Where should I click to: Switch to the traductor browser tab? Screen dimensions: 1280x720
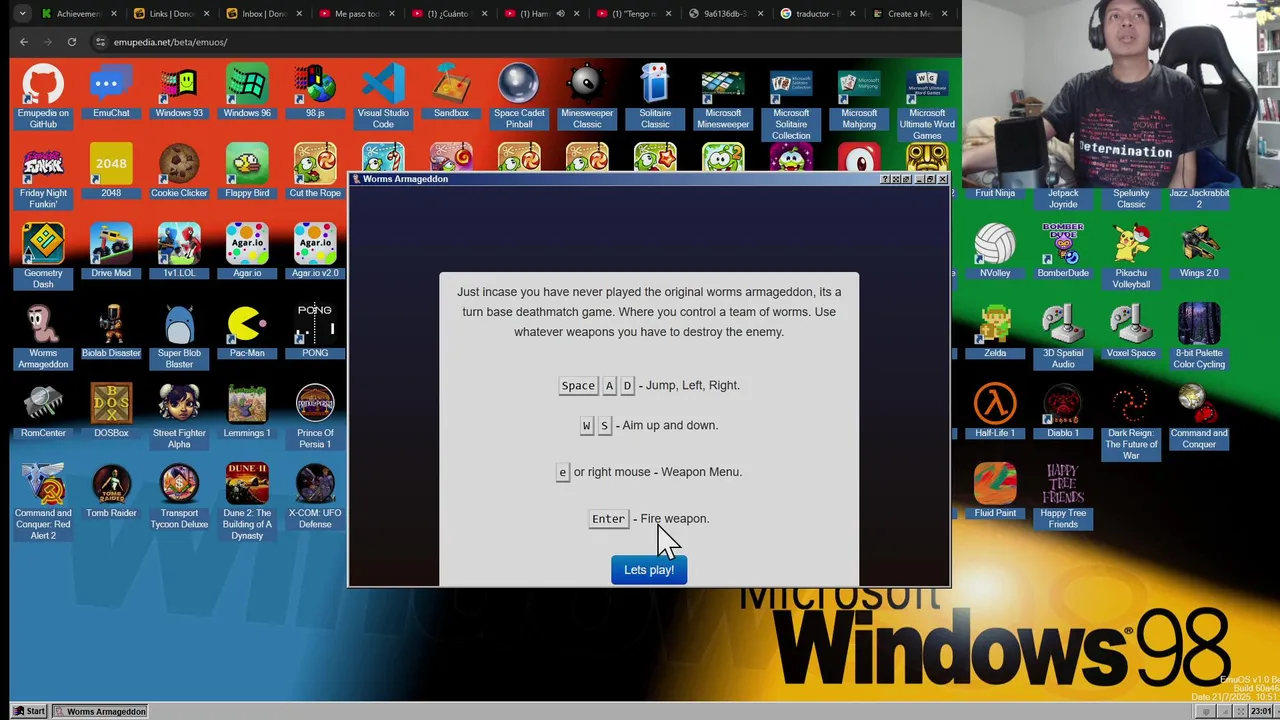pos(819,14)
